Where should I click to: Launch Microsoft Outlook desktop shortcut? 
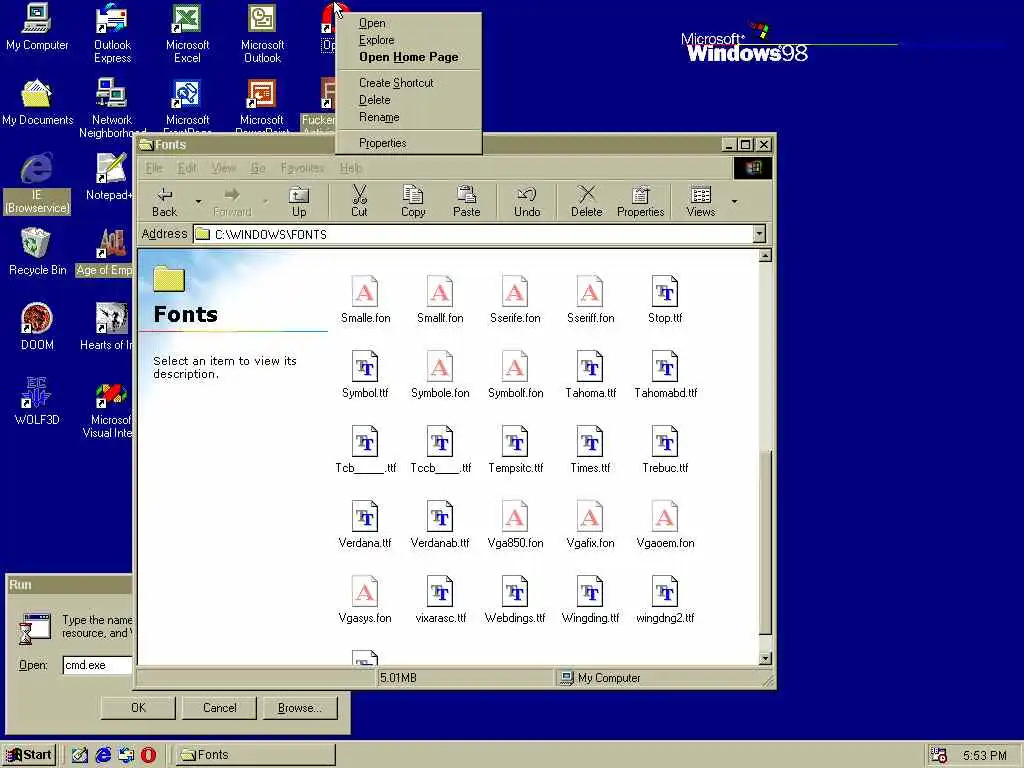click(262, 33)
